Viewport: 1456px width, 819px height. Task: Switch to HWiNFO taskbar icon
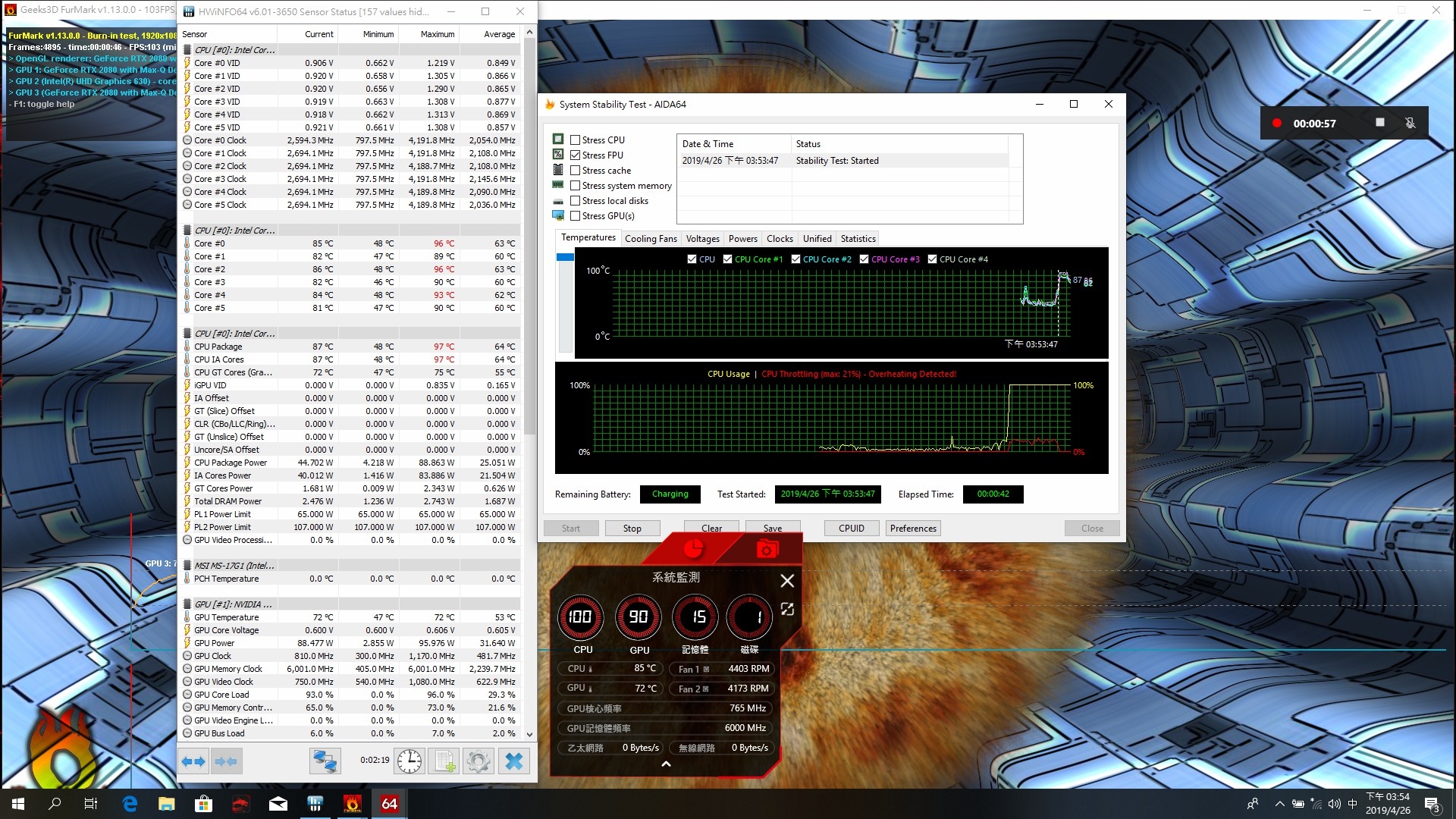coord(315,804)
